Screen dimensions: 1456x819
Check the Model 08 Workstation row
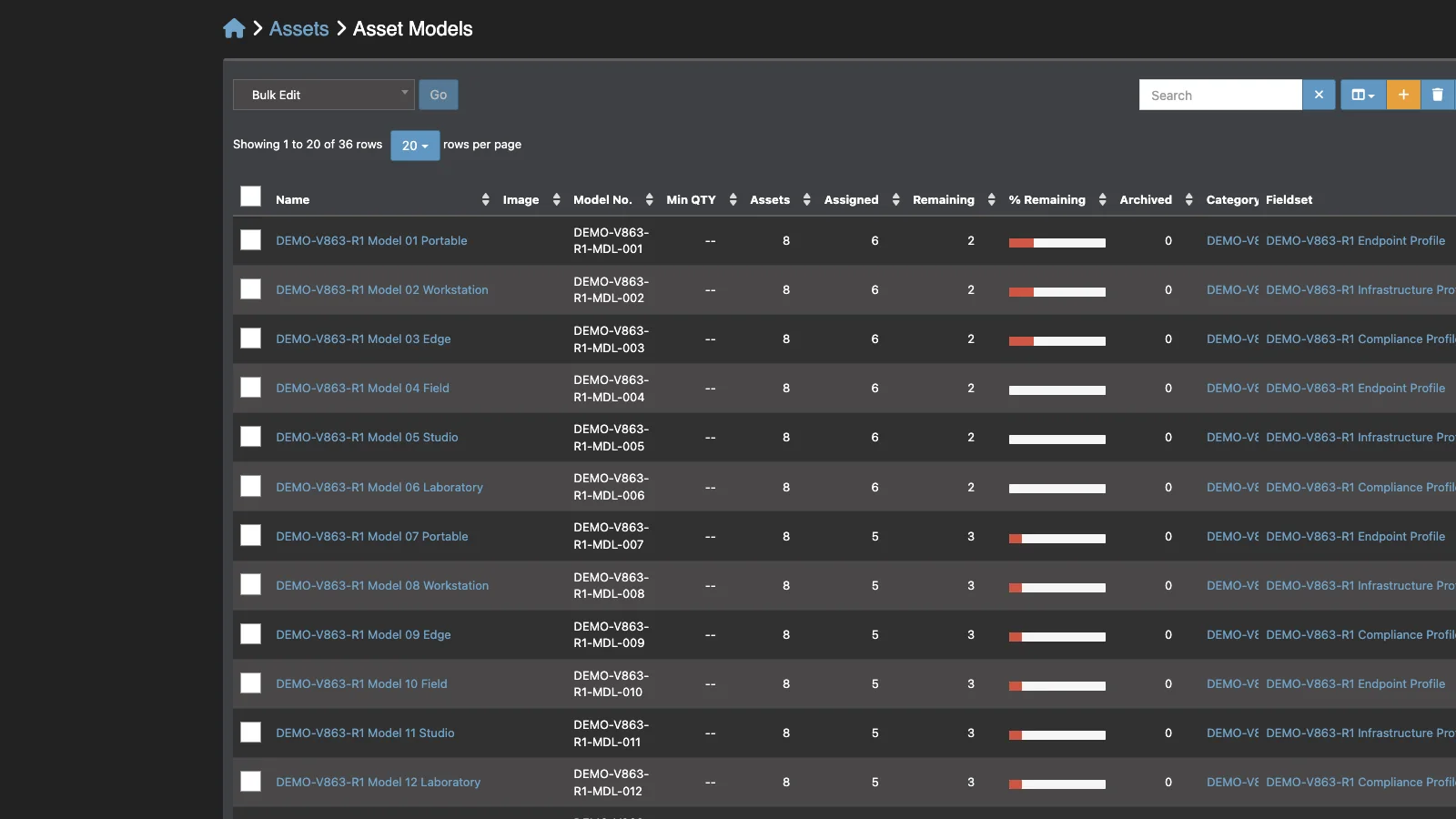[250, 584]
